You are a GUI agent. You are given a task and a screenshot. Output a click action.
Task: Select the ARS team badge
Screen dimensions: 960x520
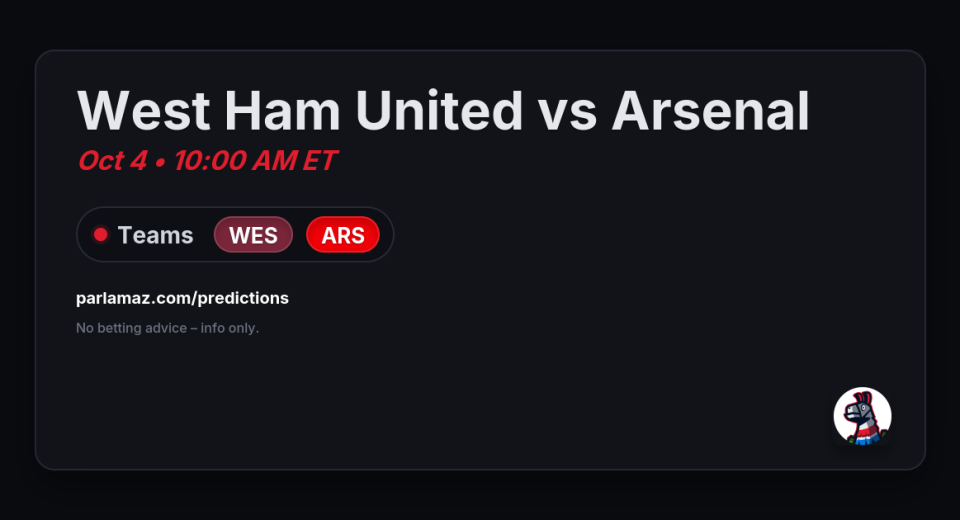point(343,235)
